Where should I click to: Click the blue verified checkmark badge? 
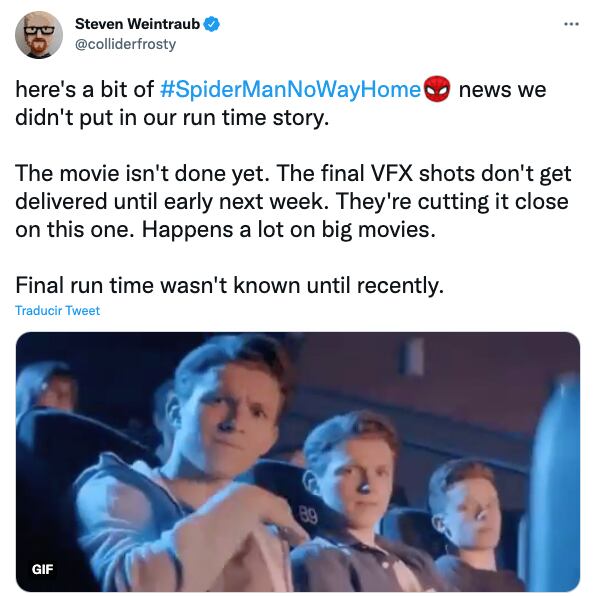tap(211, 24)
